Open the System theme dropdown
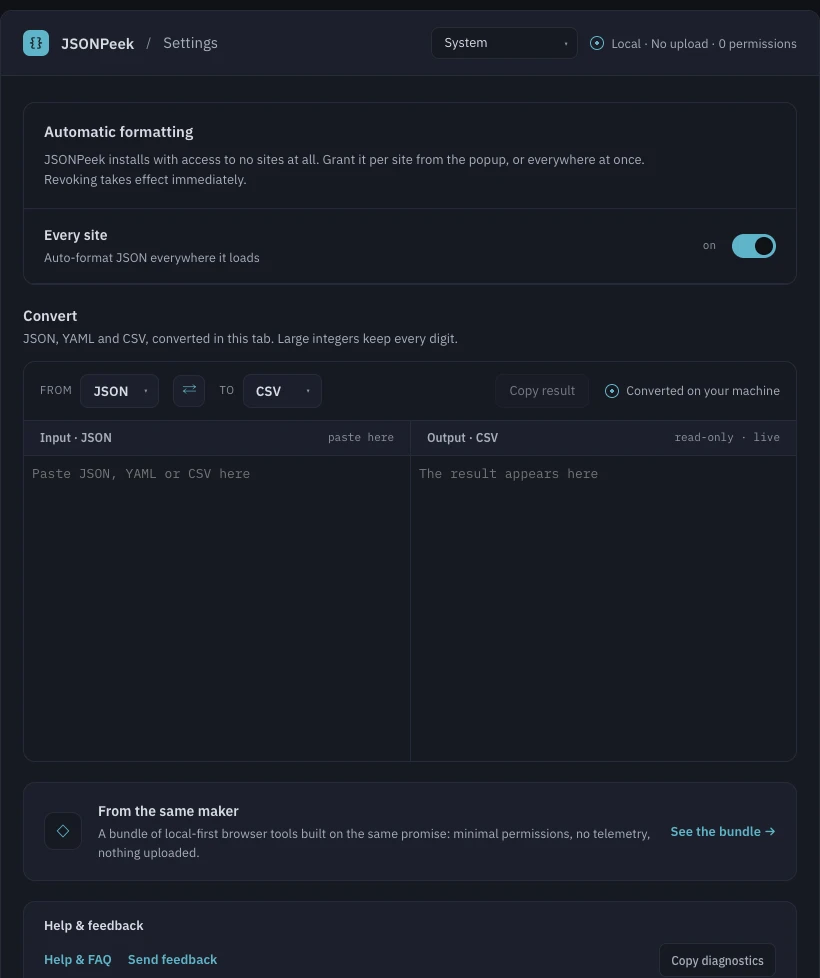This screenshot has width=820, height=978. 504,43
